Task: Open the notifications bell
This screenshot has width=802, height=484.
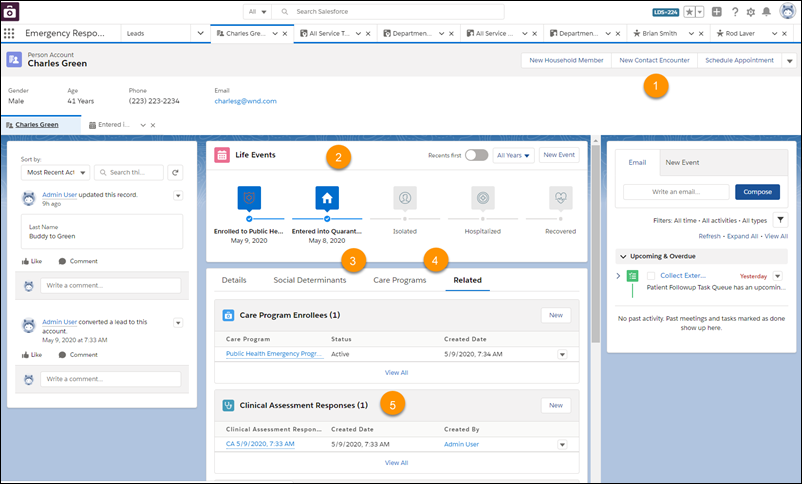Action: click(766, 12)
